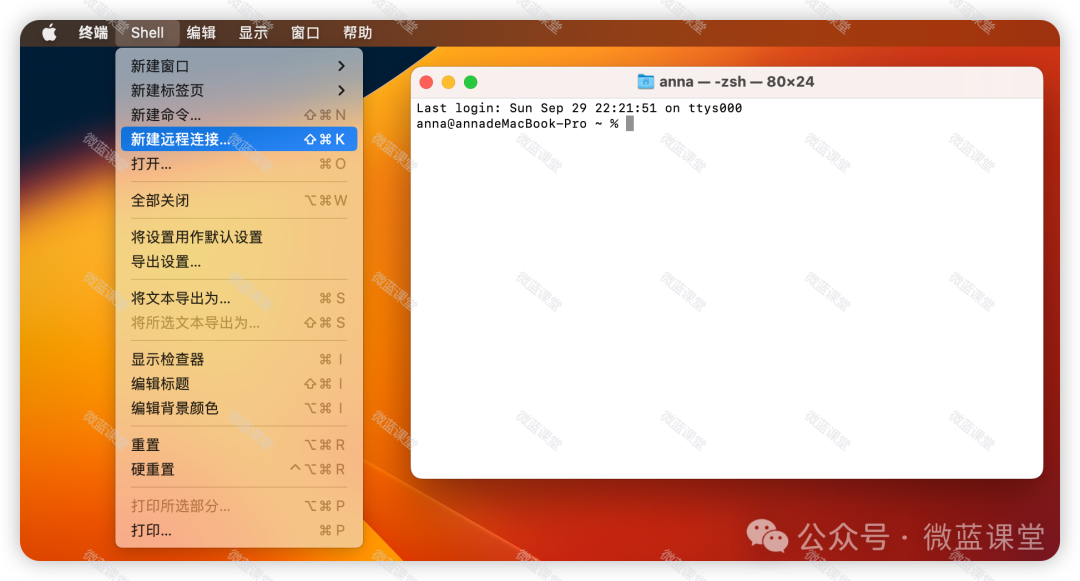1080x581 pixels.
Task: Select 打印… menu item
Action: coord(239,530)
